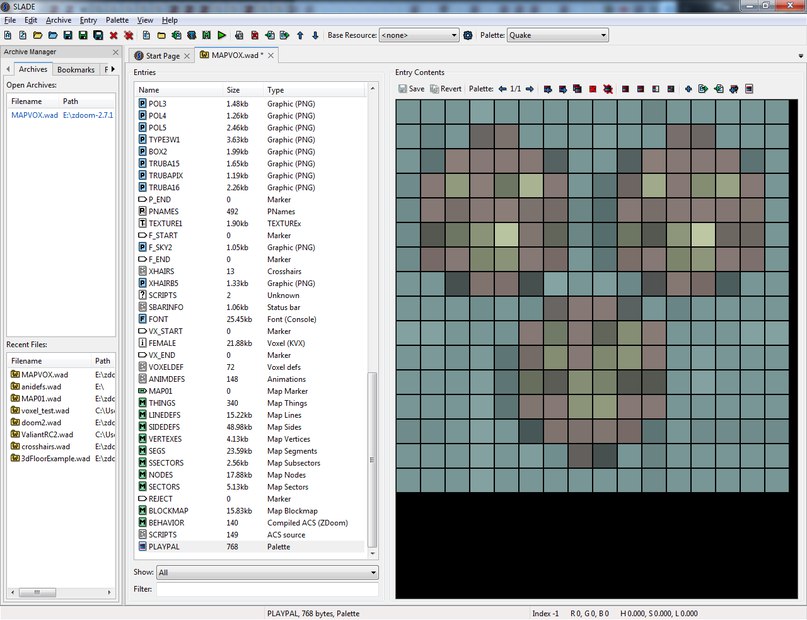Open the Show 'All' filter dropdown
807x620 pixels.
tap(267, 573)
